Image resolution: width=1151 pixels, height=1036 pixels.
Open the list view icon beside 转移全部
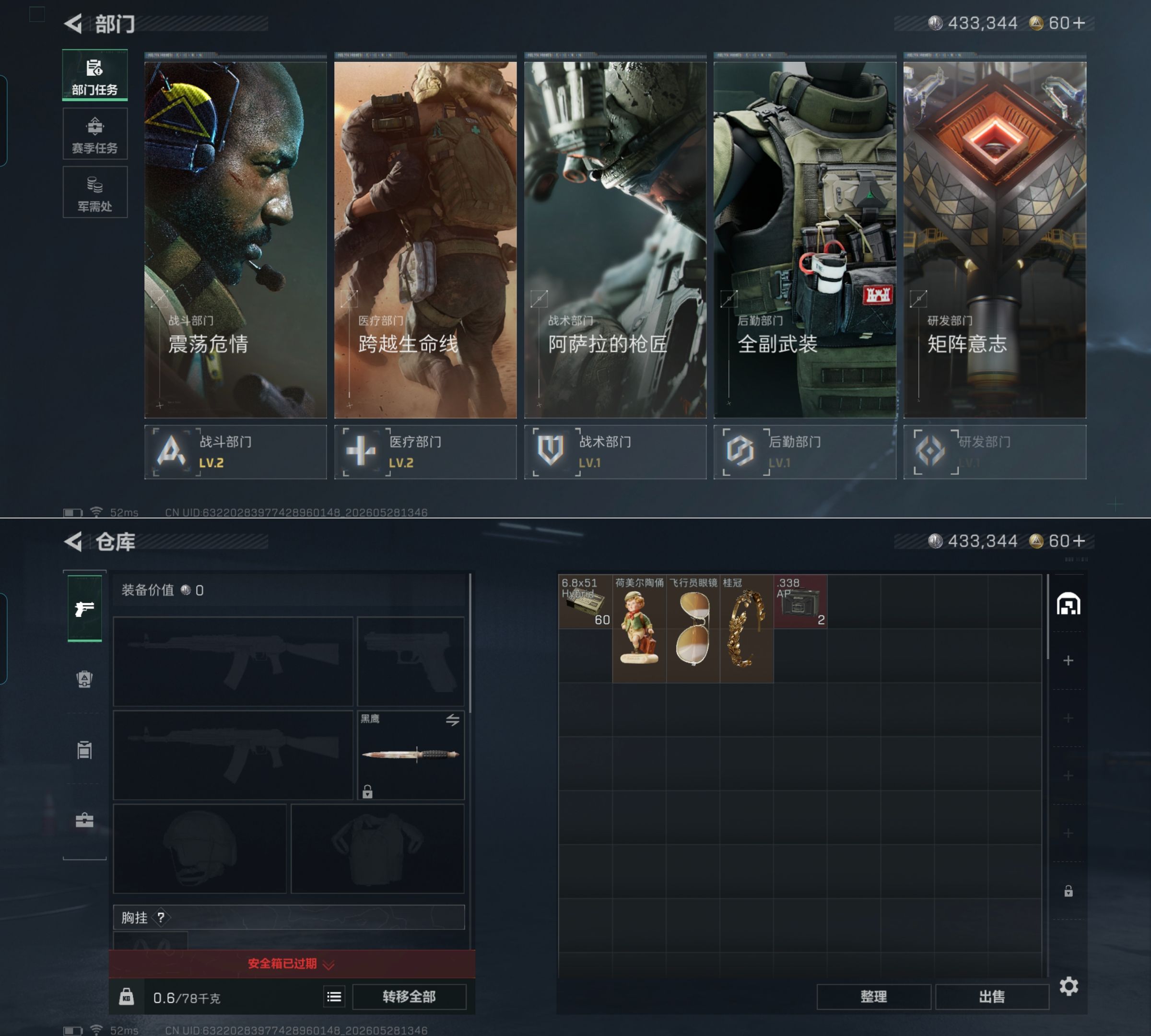pyautogui.click(x=335, y=997)
